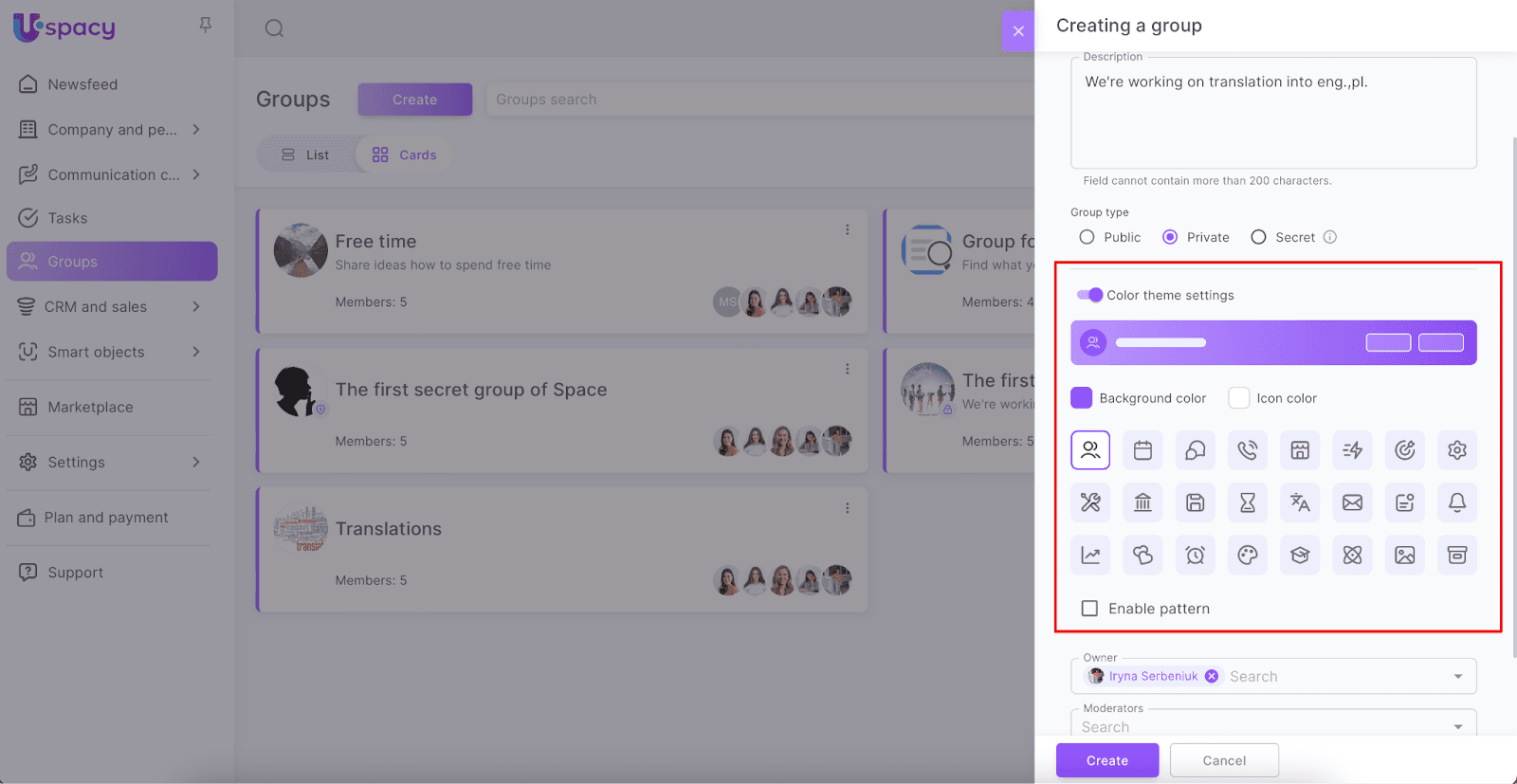Select the hourglass group icon
Image resolution: width=1517 pixels, height=784 pixels.
point(1248,502)
